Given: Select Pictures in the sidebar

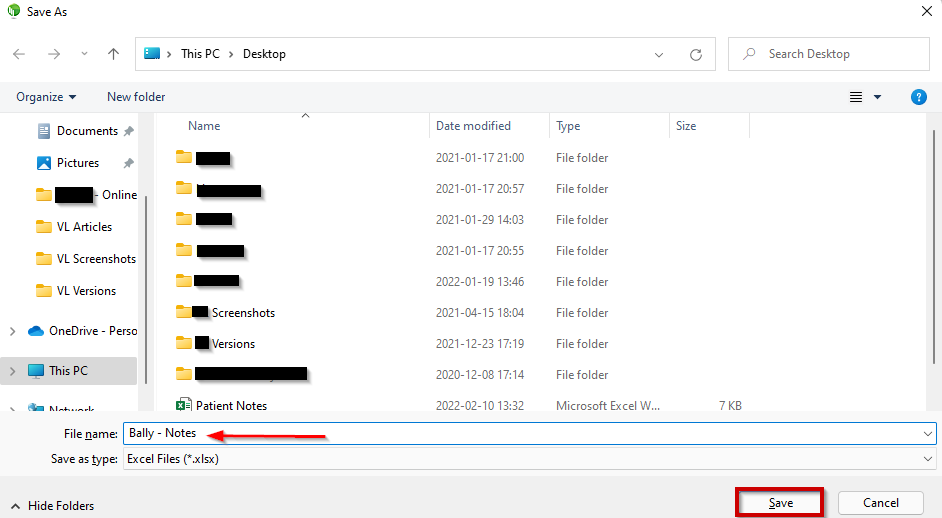Looking at the screenshot, I should [x=77, y=163].
